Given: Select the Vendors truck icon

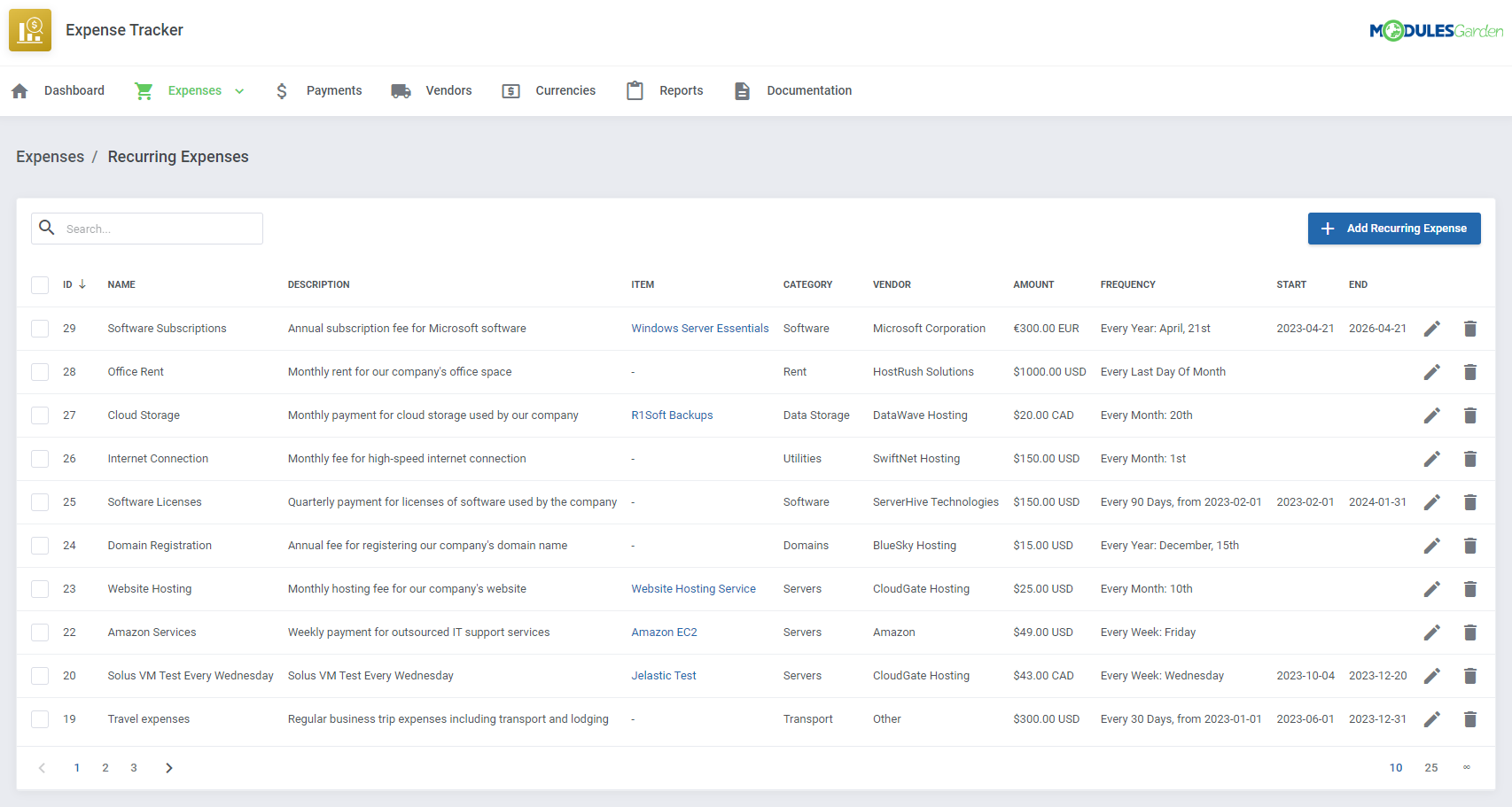Looking at the screenshot, I should click(400, 90).
